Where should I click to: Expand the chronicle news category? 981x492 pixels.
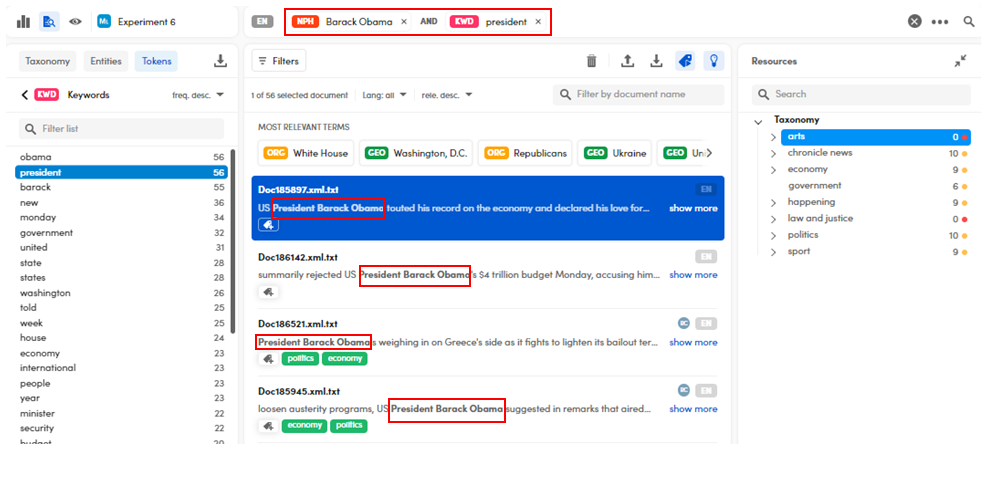(x=773, y=153)
